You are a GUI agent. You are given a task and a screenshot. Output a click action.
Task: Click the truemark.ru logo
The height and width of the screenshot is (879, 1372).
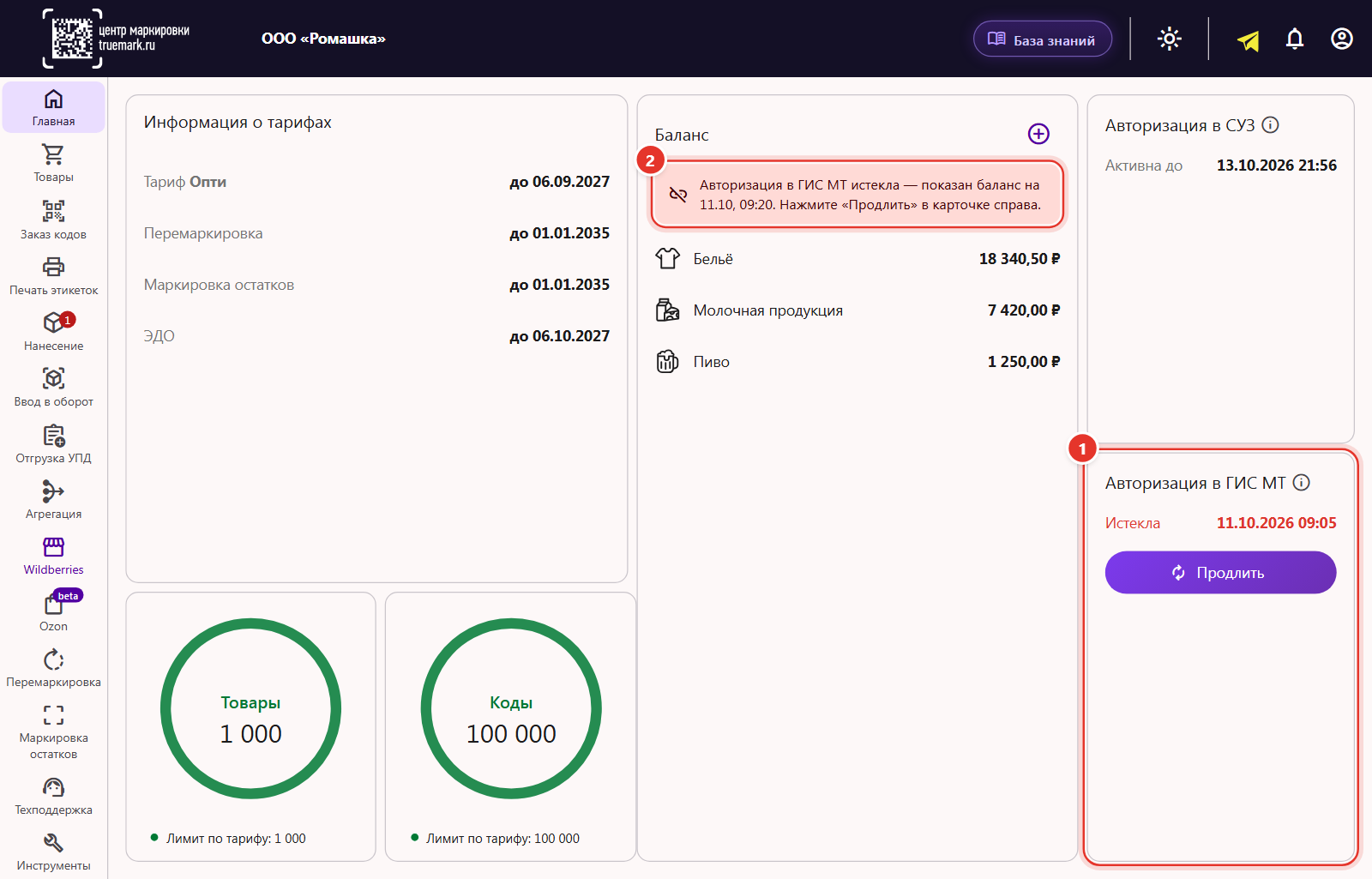tap(116, 39)
